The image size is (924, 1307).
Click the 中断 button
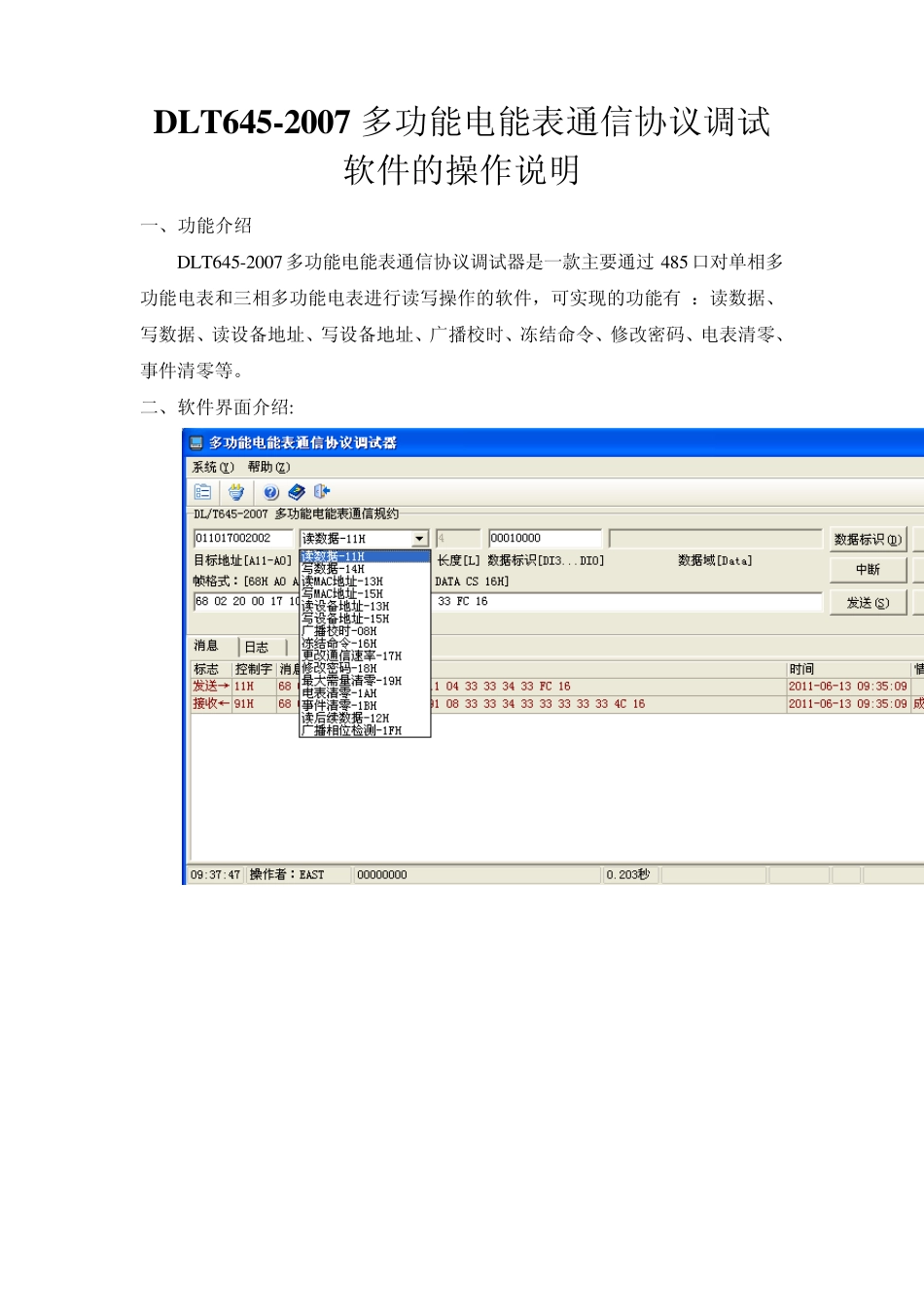[868, 570]
